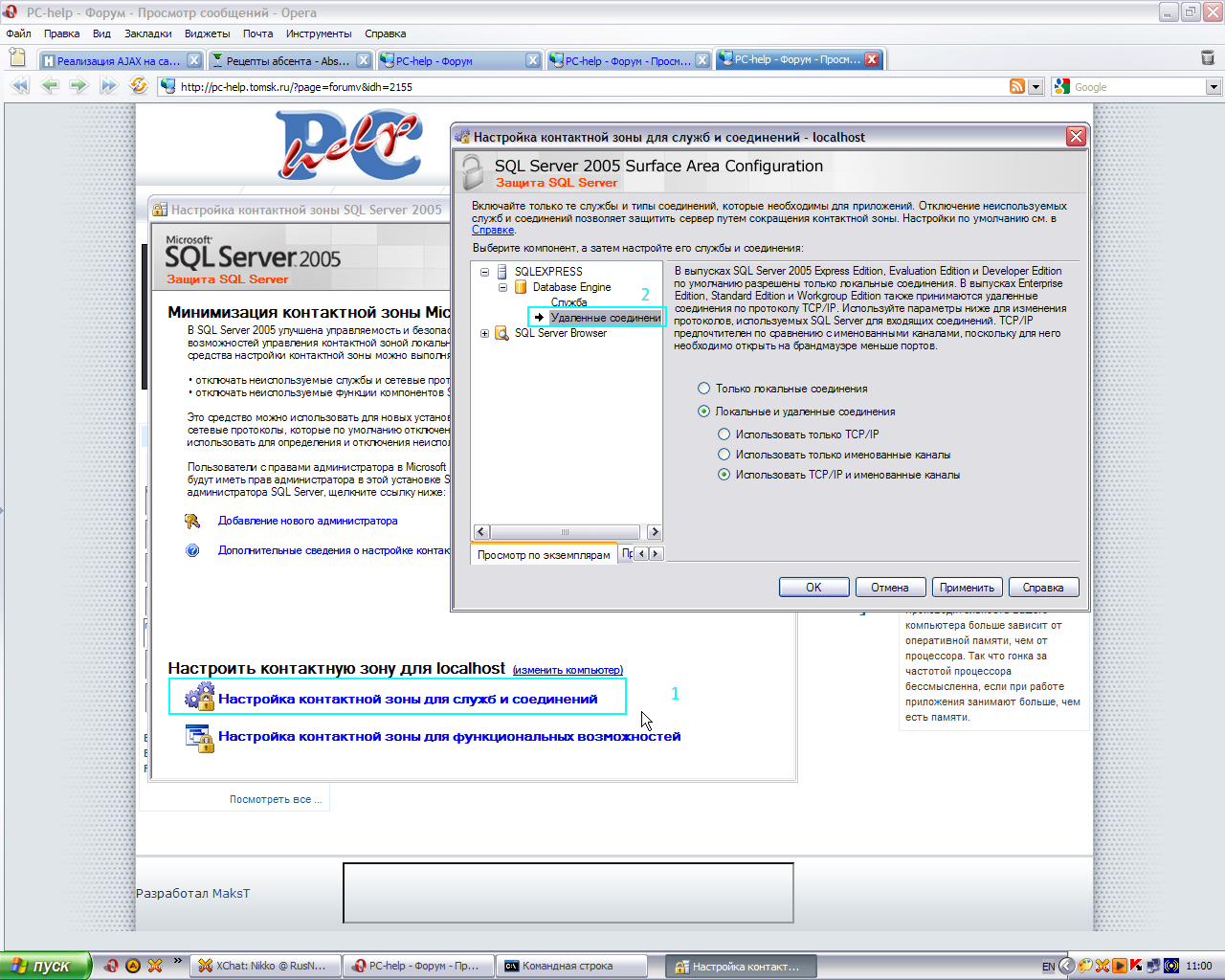Click the 'пуск' Start button
Viewport: 1225px width, 980px height.
(45, 966)
